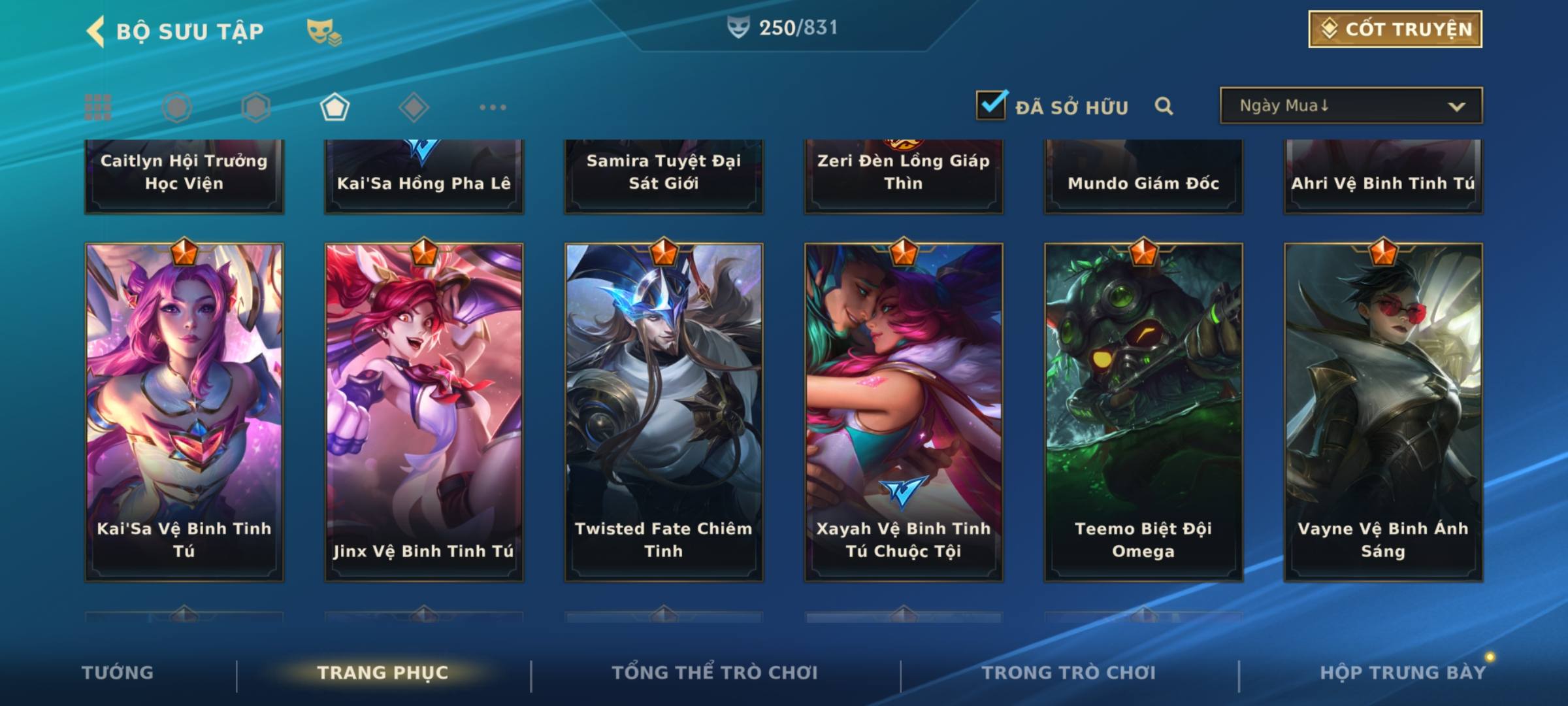This screenshot has height=706, width=1568.
Task: Open the mask and coins icon
Action: coord(324,32)
